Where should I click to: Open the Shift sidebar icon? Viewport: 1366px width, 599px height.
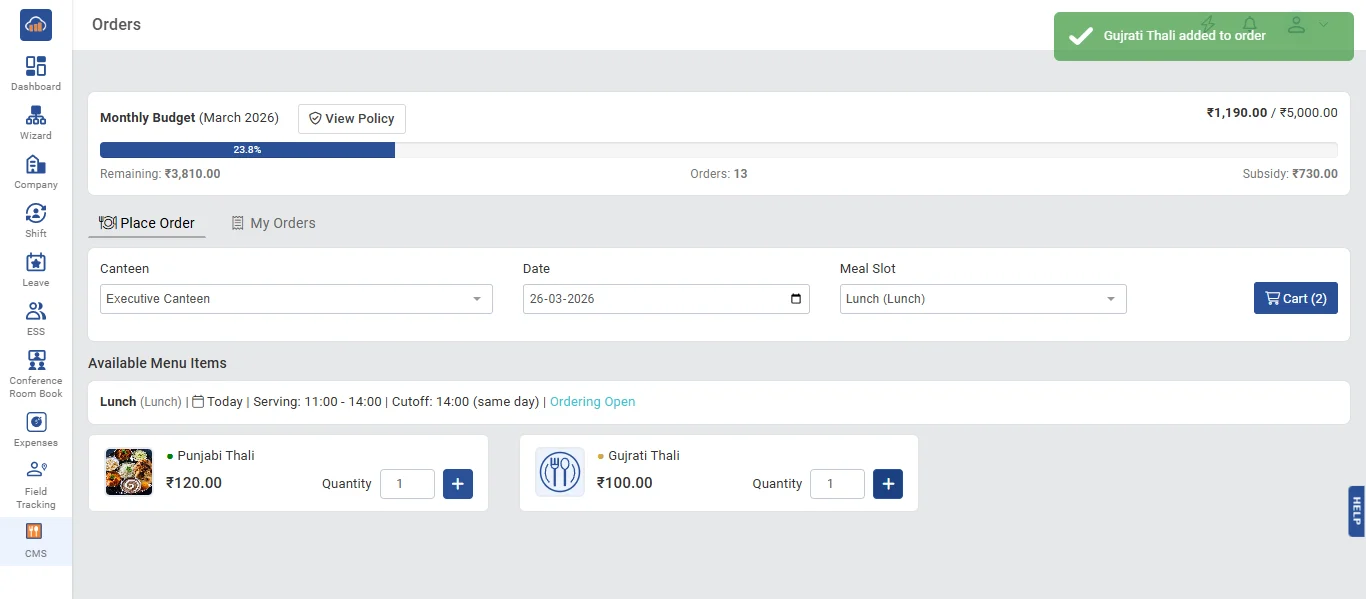(x=36, y=213)
